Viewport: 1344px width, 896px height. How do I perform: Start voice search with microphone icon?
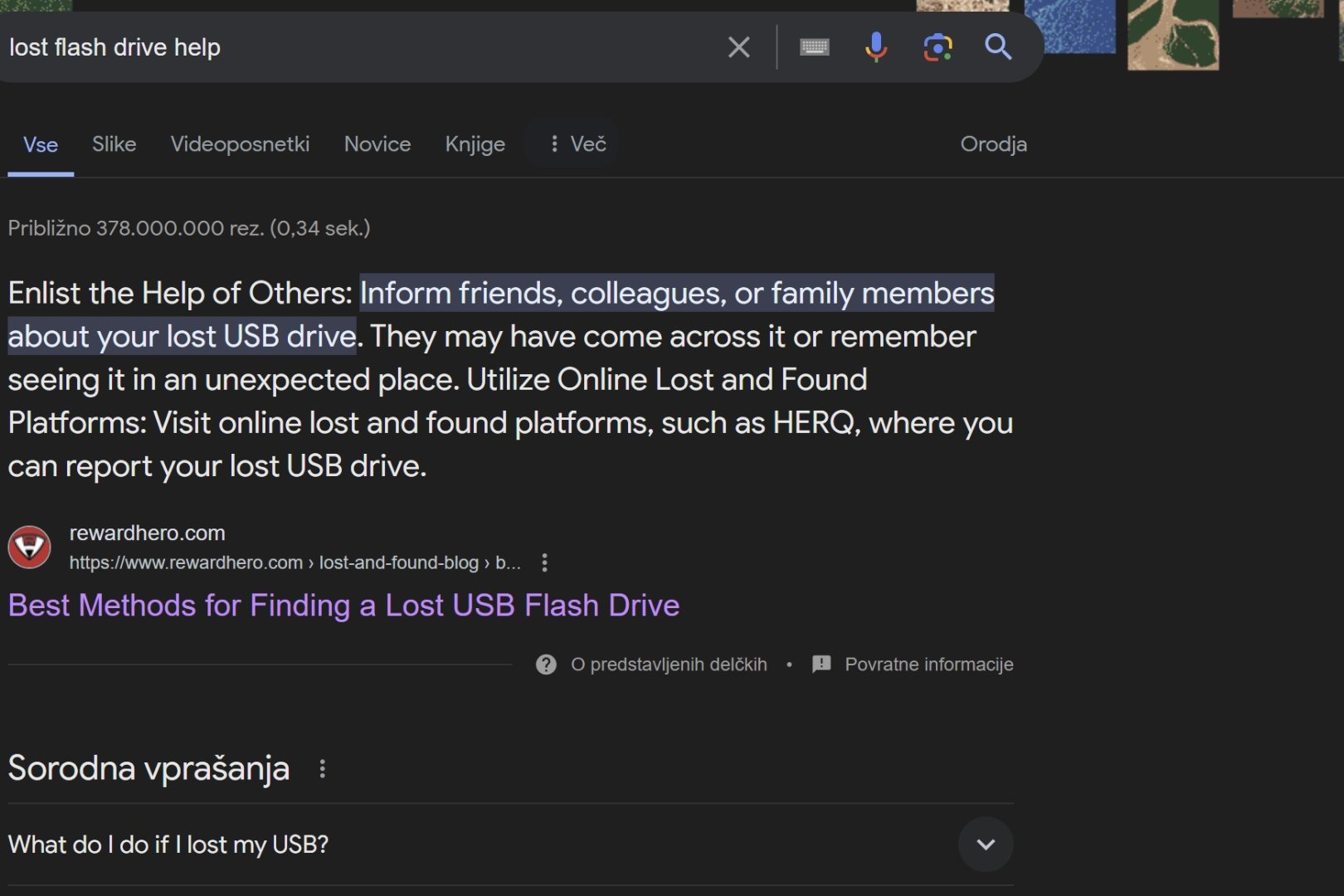point(875,47)
